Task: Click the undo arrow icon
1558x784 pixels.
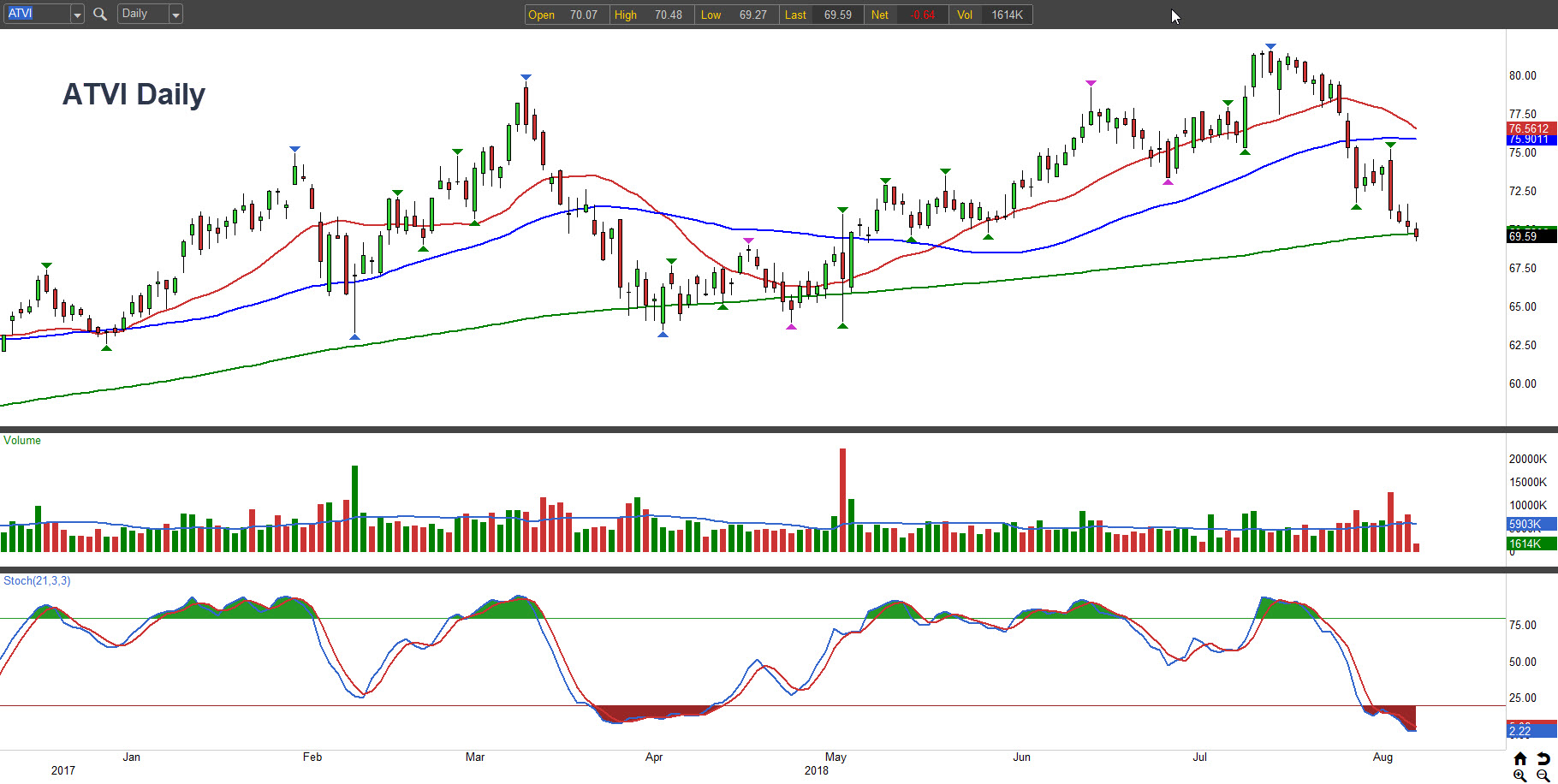Action: pyautogui.click(x=1543, y=758)
